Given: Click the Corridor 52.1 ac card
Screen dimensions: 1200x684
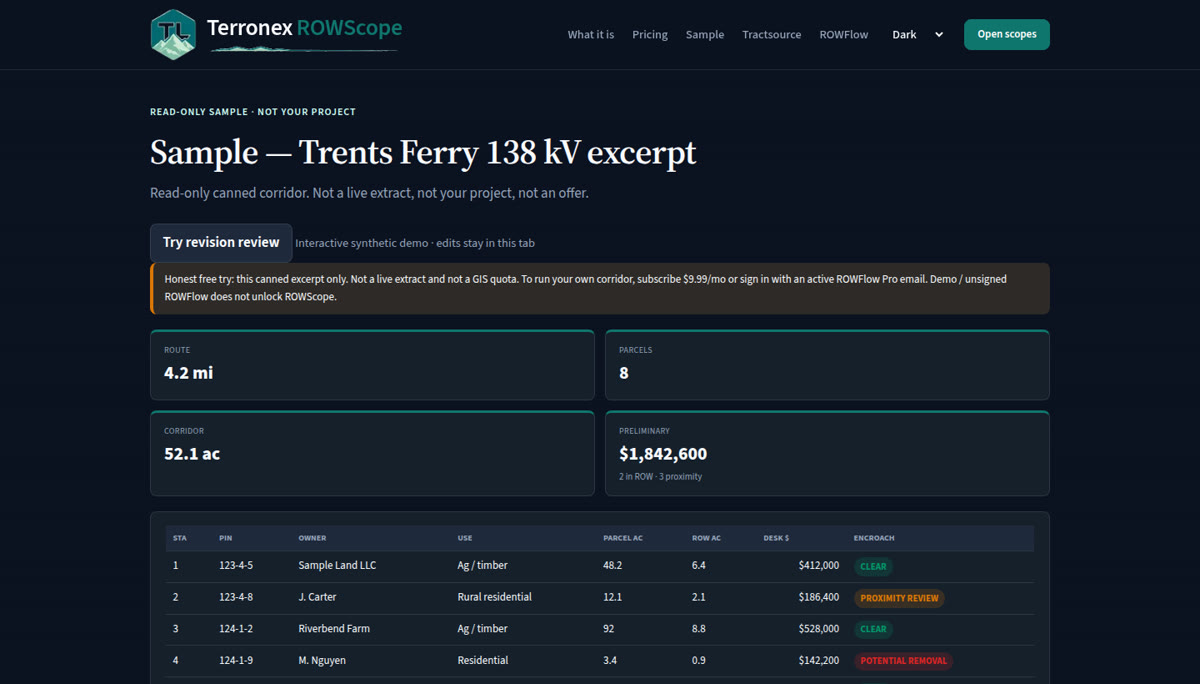Looking at the screenshot, I should pyautogui.click(x=372, y=453).
